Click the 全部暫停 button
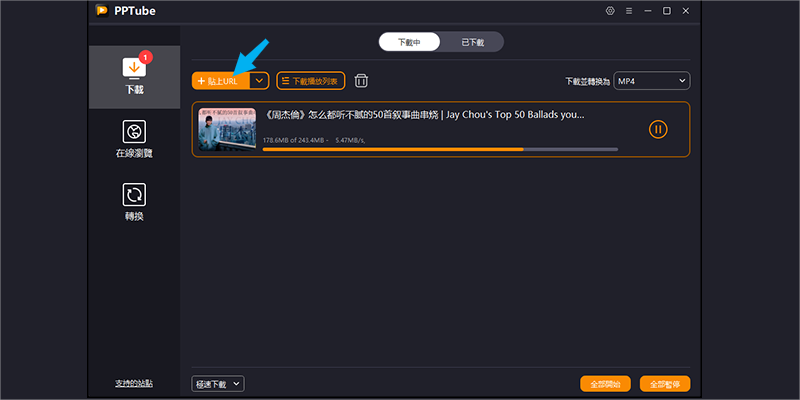 click(665, 384)
